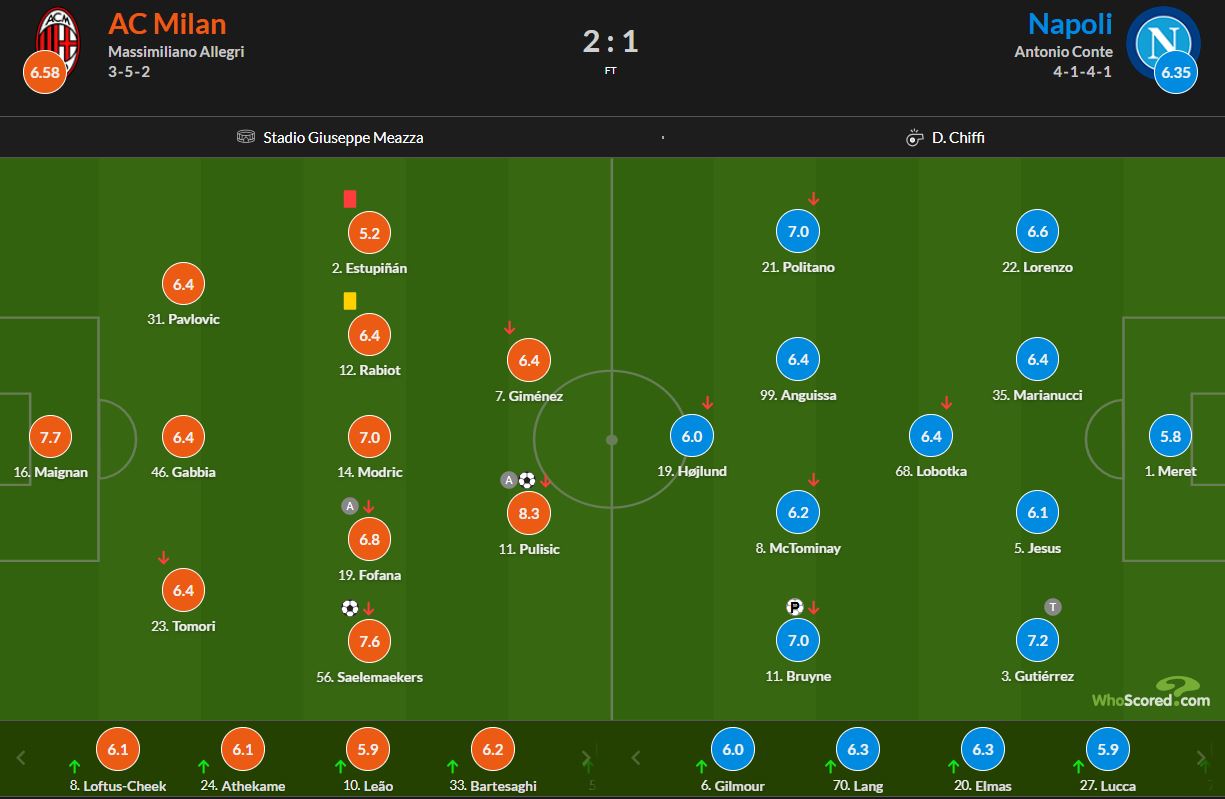Open the AC Milan team name link
Screen dimensions: 1225x799
(167, 23)
